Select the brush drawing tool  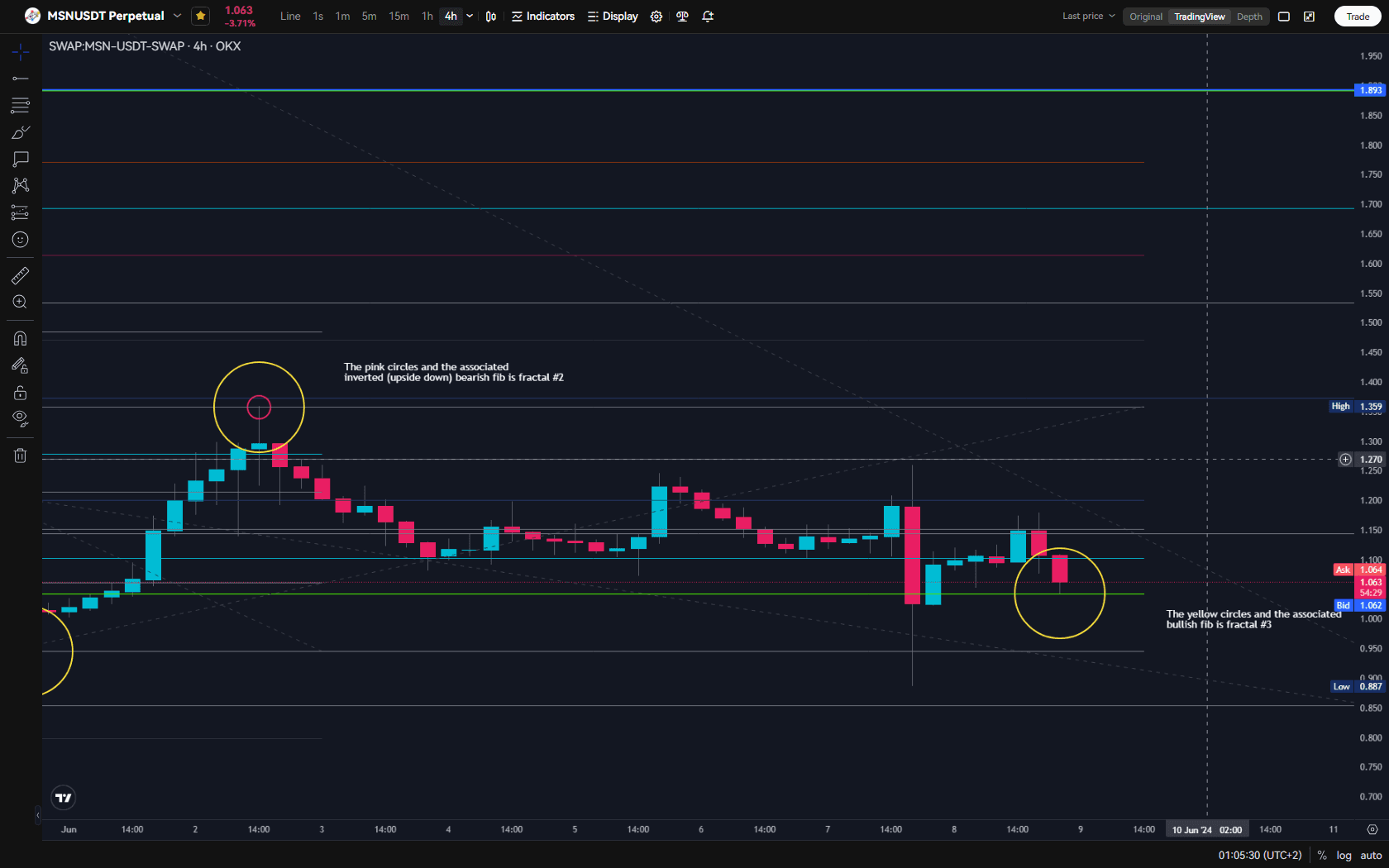click(21, 132)
